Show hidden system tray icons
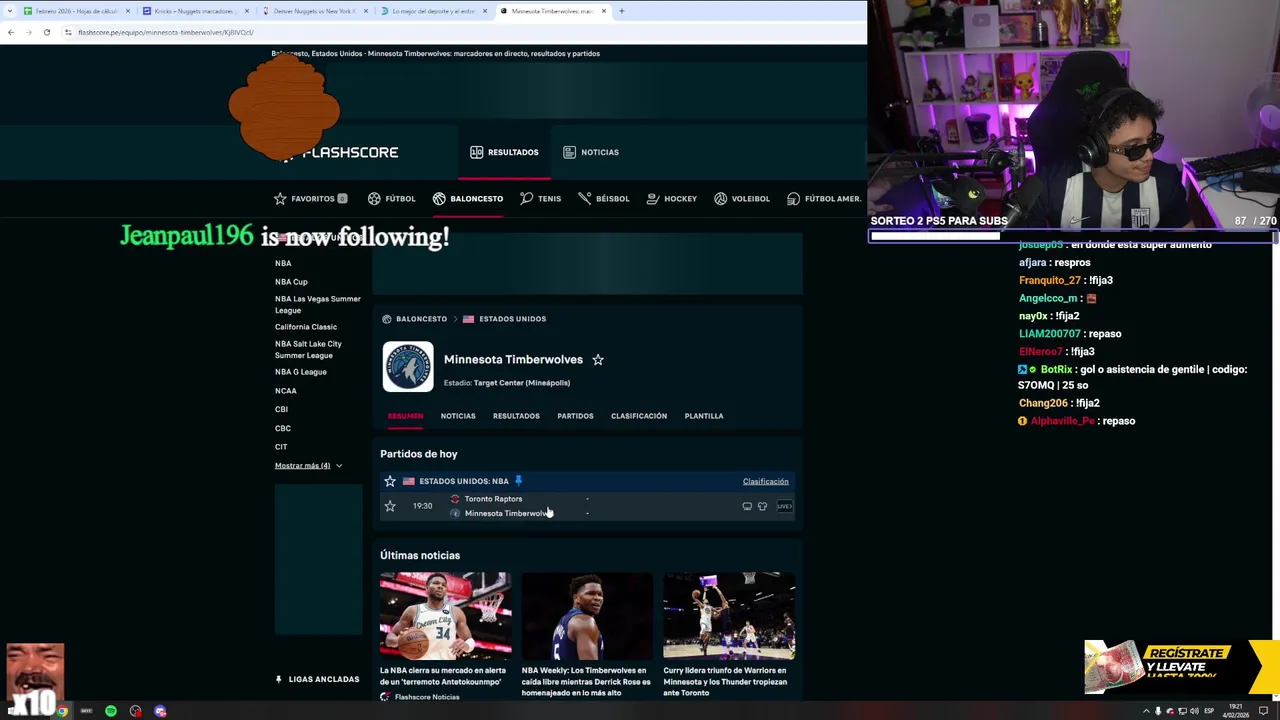Viewport: 1280px width, 720px height. point(1146,711)
